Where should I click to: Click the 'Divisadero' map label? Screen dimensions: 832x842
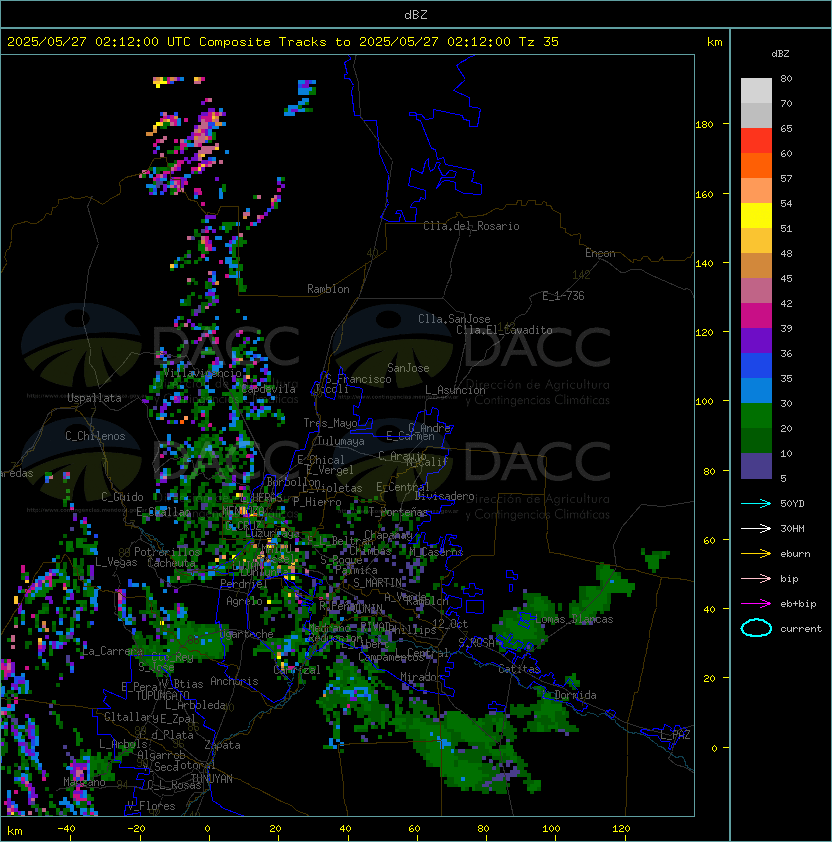[x=445, y=496]
